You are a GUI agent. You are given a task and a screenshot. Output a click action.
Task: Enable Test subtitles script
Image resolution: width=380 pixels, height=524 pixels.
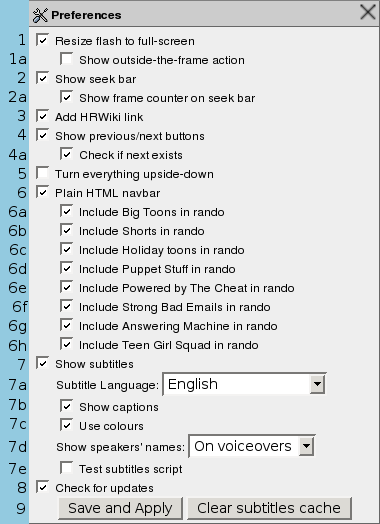click(x=67, y=468)
